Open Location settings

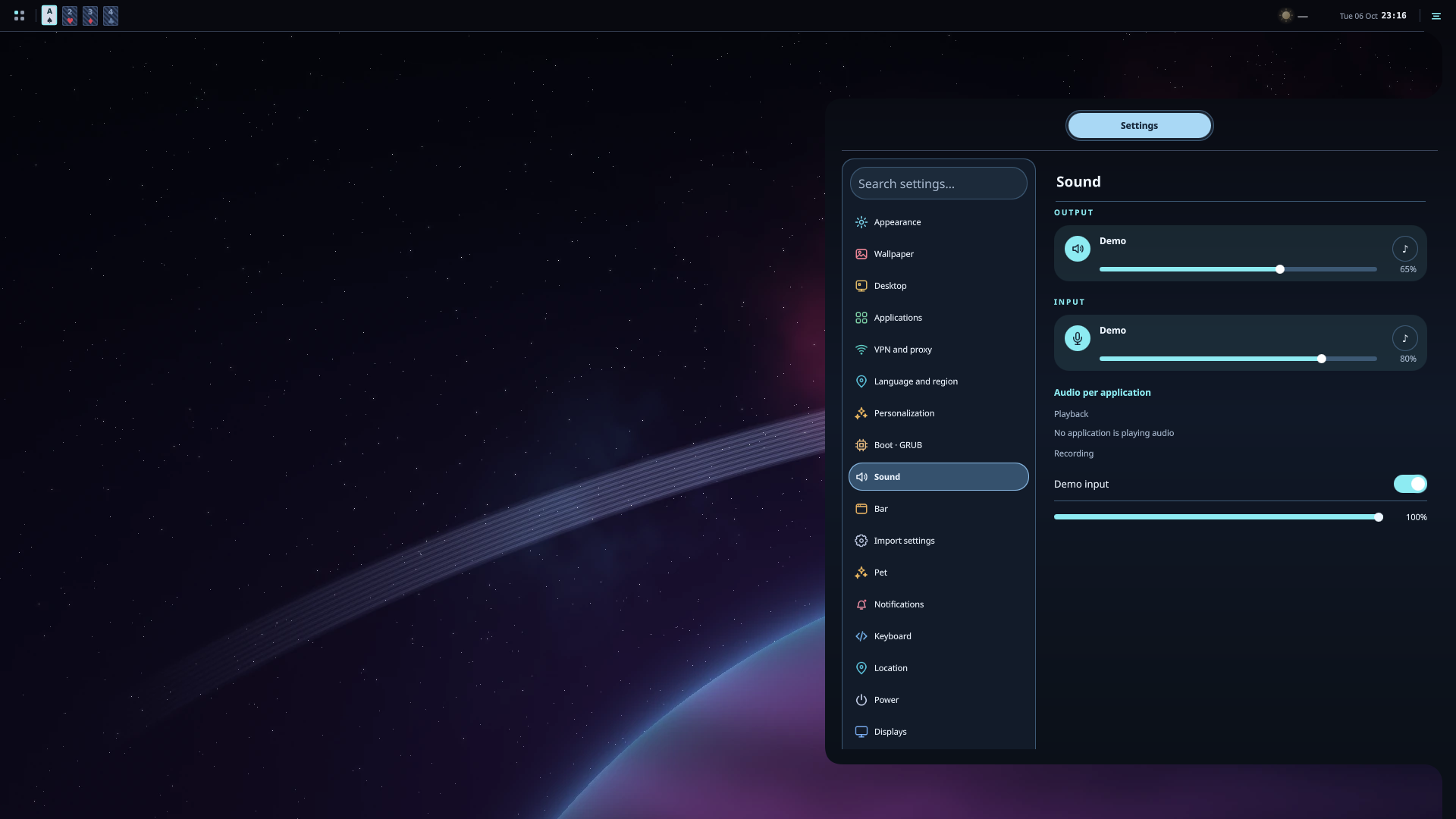[x=938, y=668]
